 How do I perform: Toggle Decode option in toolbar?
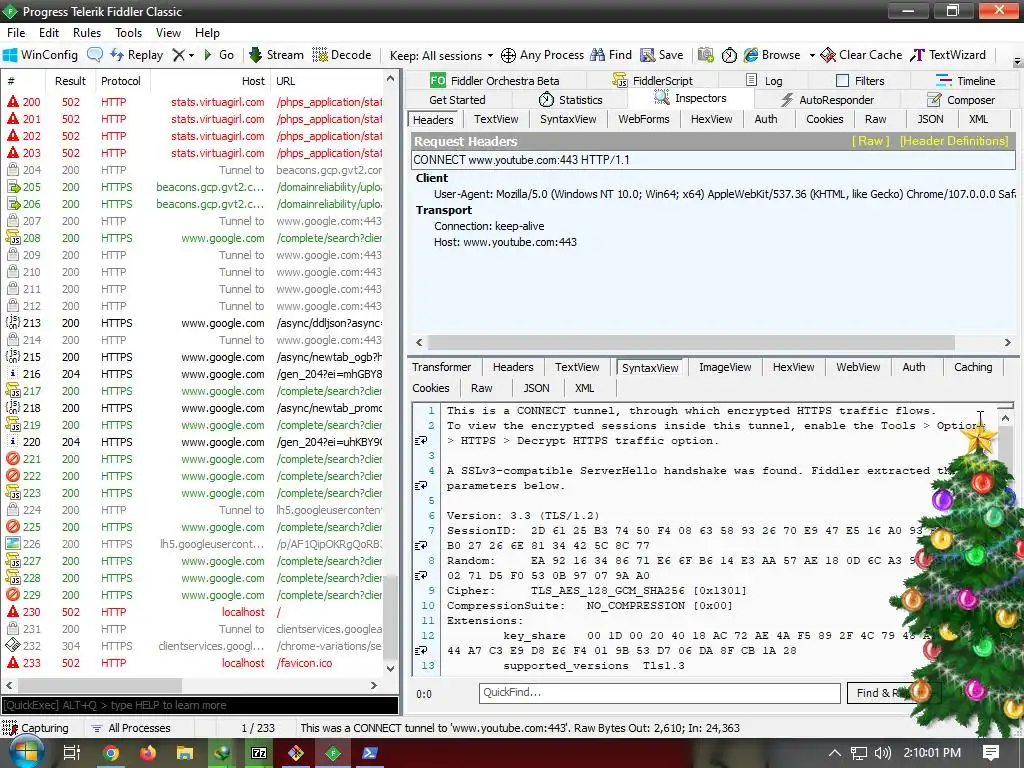pos(342,55)
